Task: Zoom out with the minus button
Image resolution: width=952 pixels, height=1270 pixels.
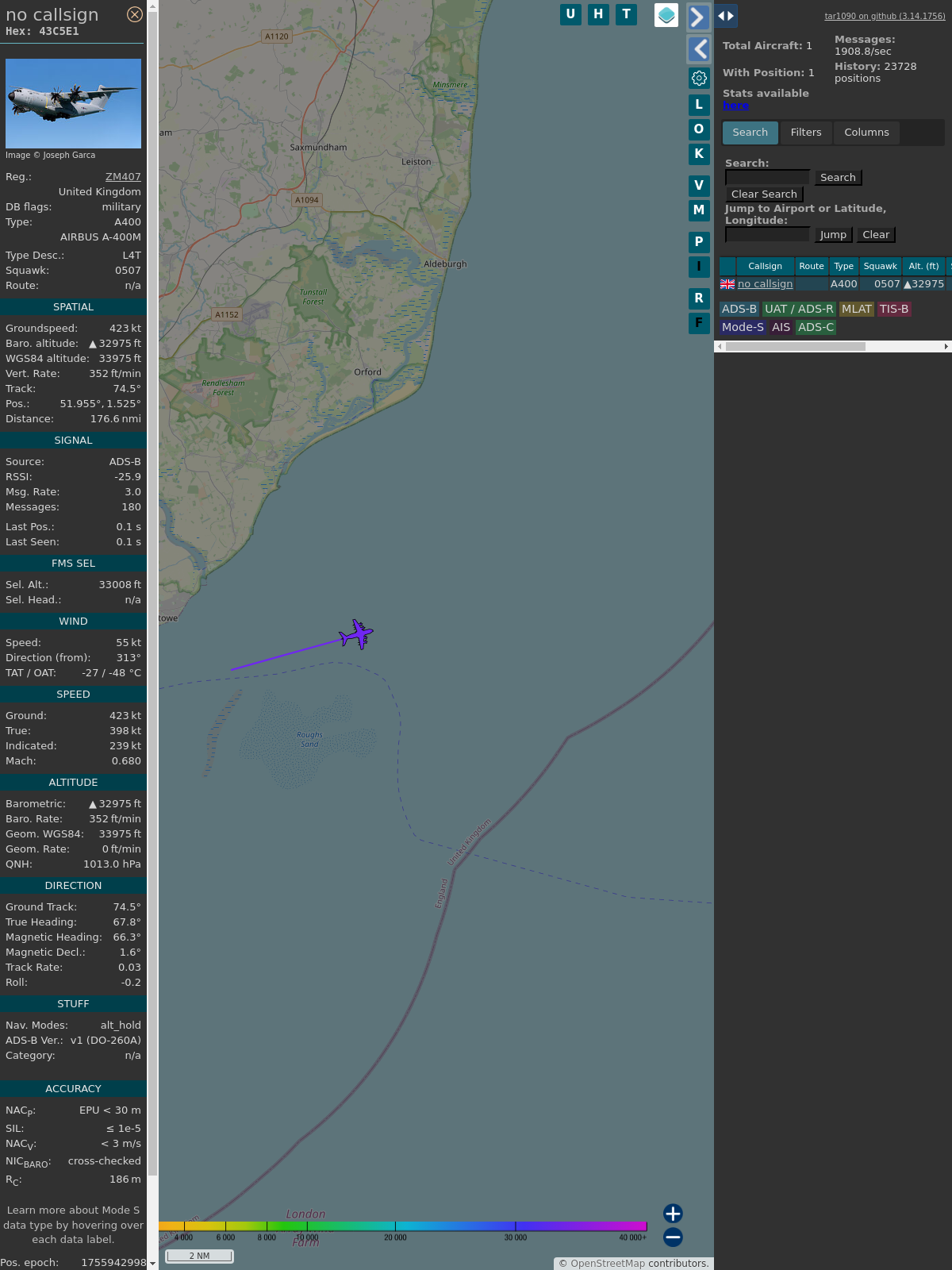Action: click(673, 1237)
